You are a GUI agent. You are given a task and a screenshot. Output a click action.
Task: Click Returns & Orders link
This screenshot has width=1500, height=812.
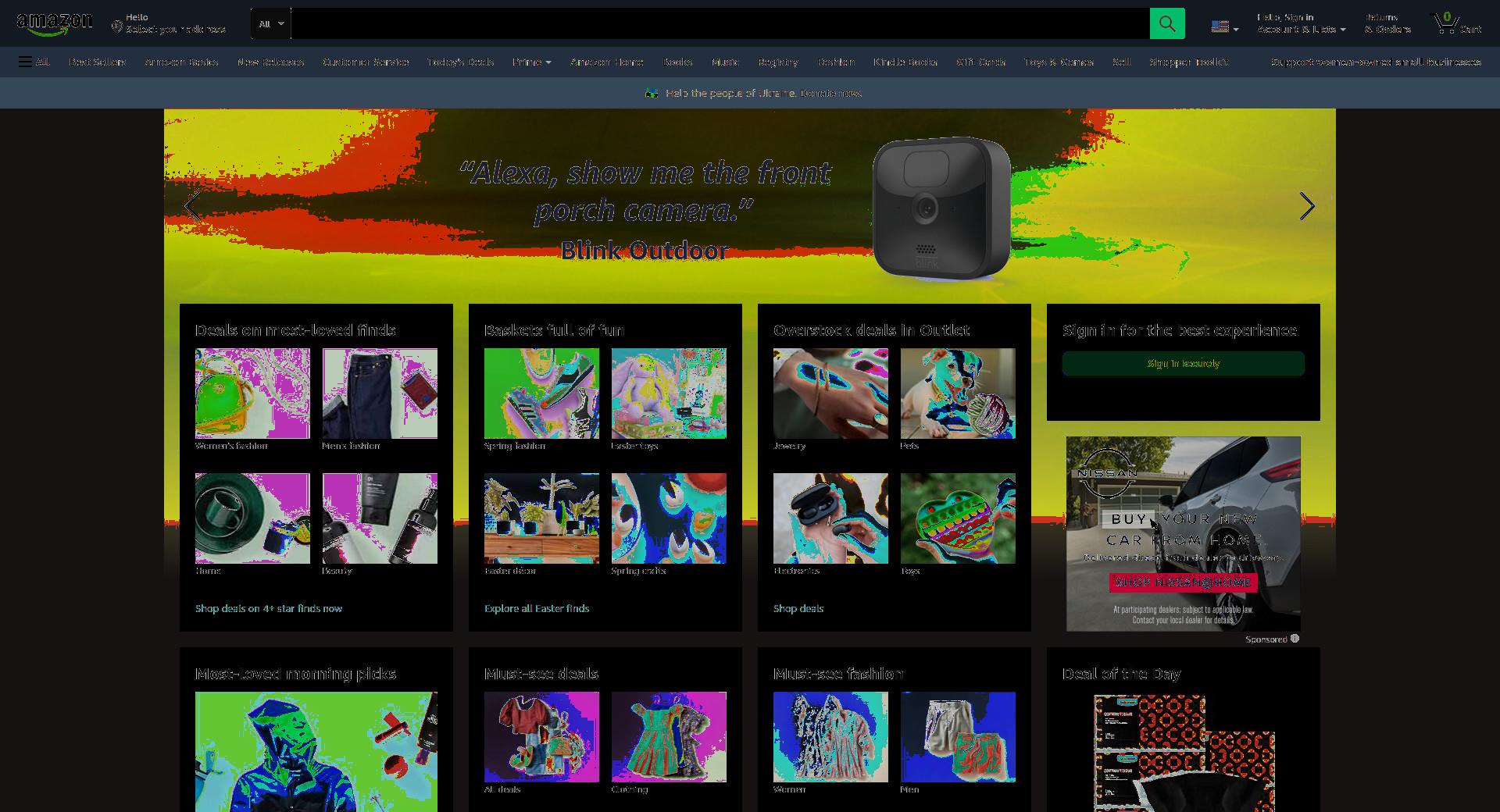click(x=1387, y=23)
